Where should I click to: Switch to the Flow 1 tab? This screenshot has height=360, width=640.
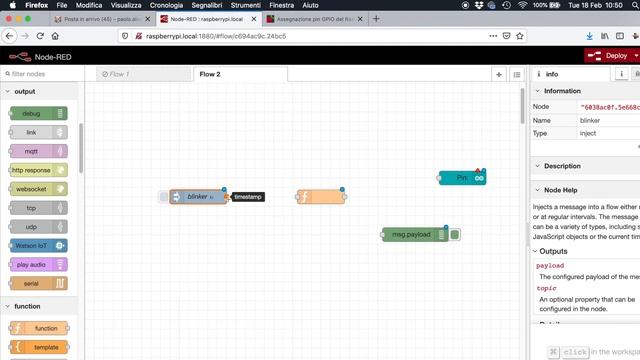[x=144, y=74]
